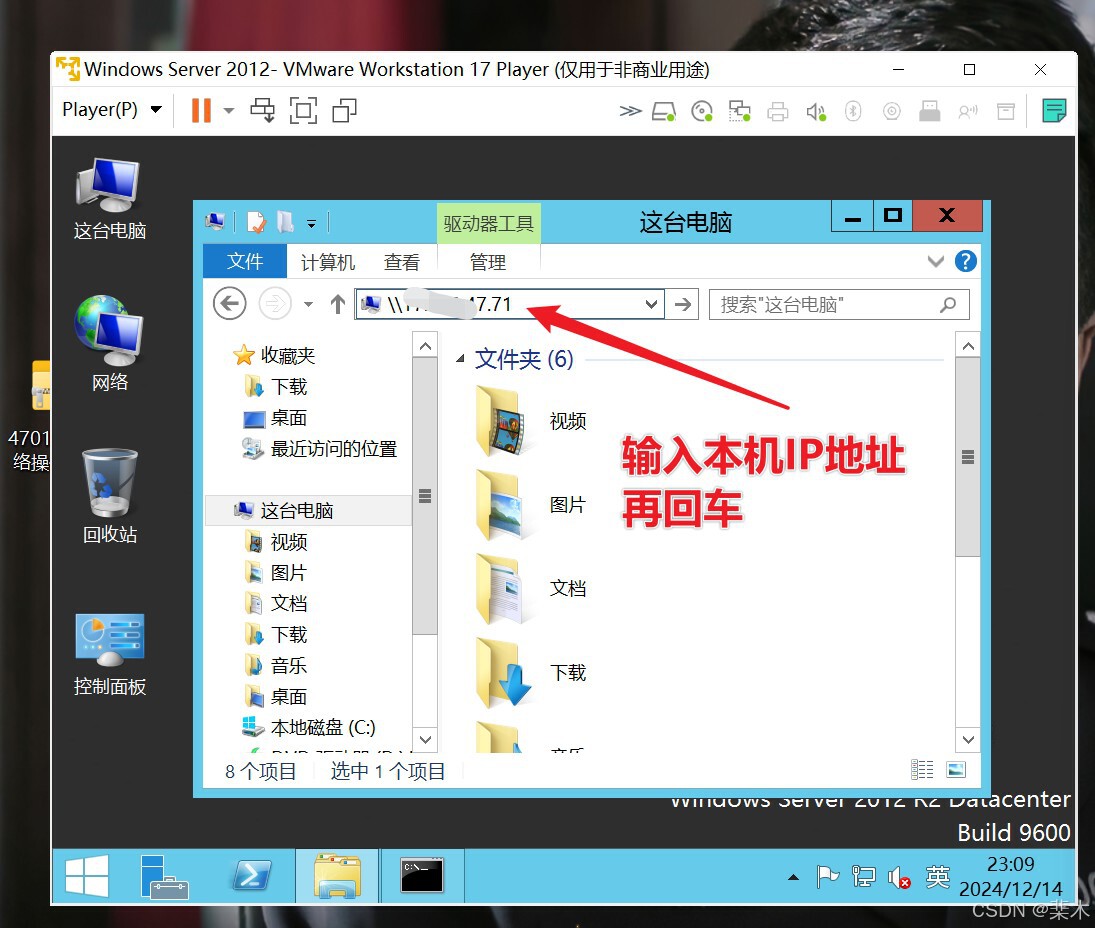Click the CD/DVD drive device icon

click(x=702, y=111)
